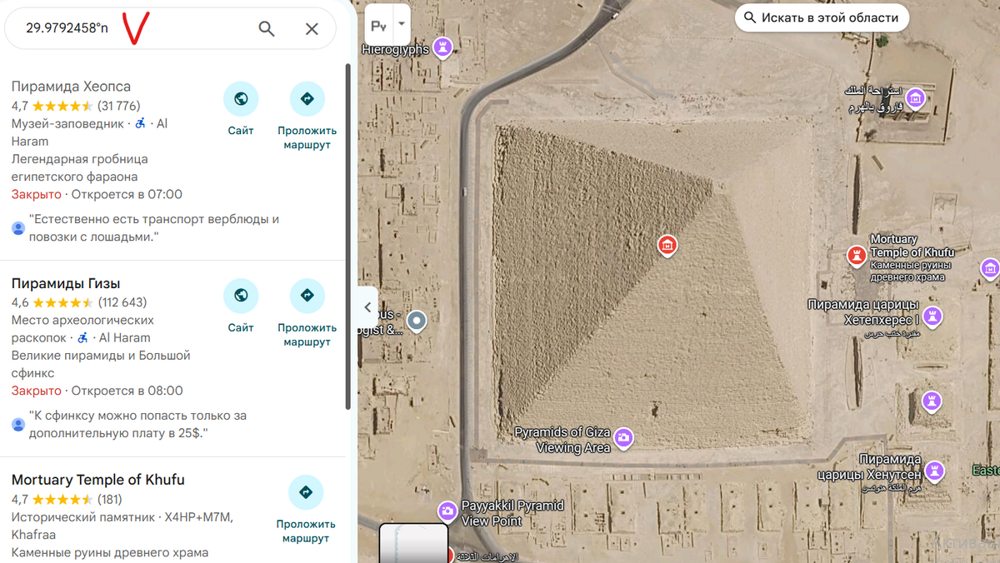Click the rating '4,6 (112 643)' of Пирамиды Гизы
The height and width of the screenshot is (563, 1000).
point(79,302)
